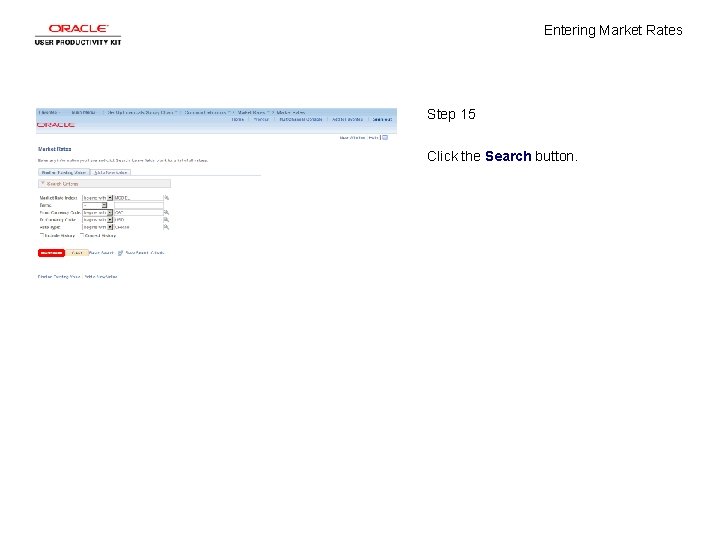The height and width of the screenshot is (540, 720).
Task: Click the Common Definitions breadcrumb
Action: 206,112
